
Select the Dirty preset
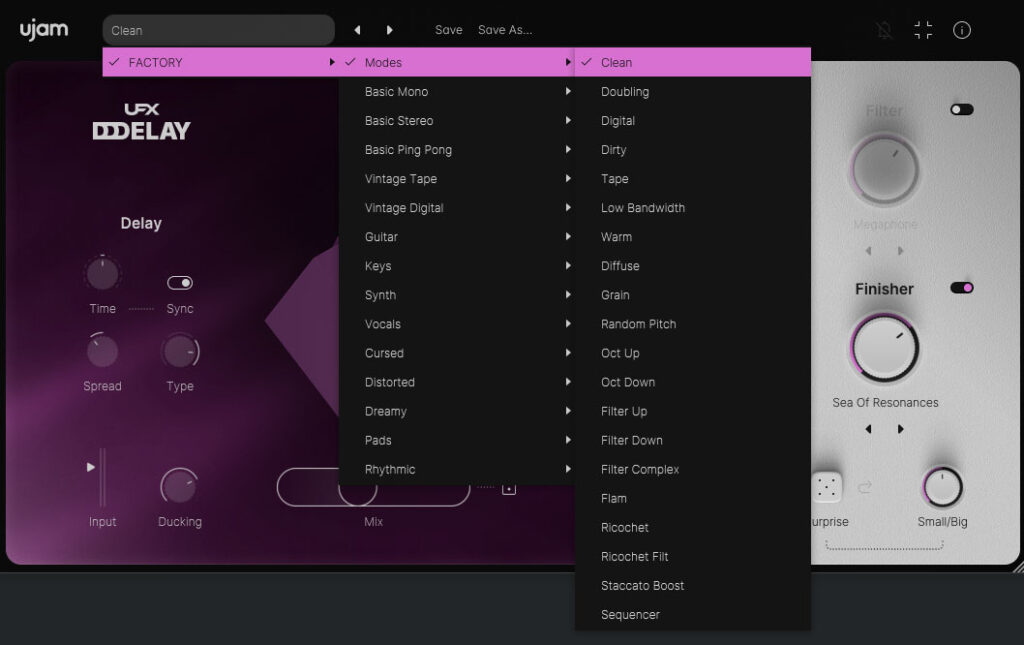coord(692,149)
